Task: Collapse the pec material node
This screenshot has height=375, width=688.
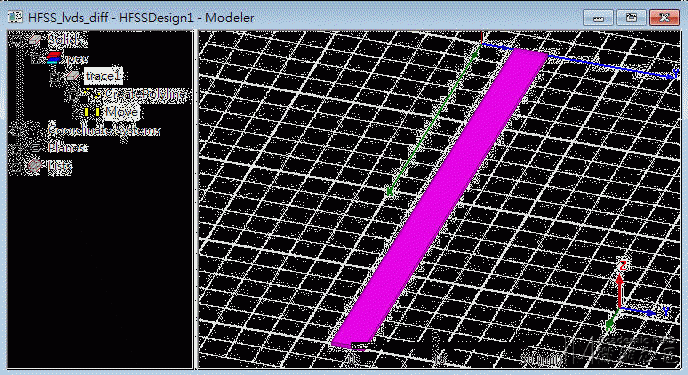Action: pos(36,58)
